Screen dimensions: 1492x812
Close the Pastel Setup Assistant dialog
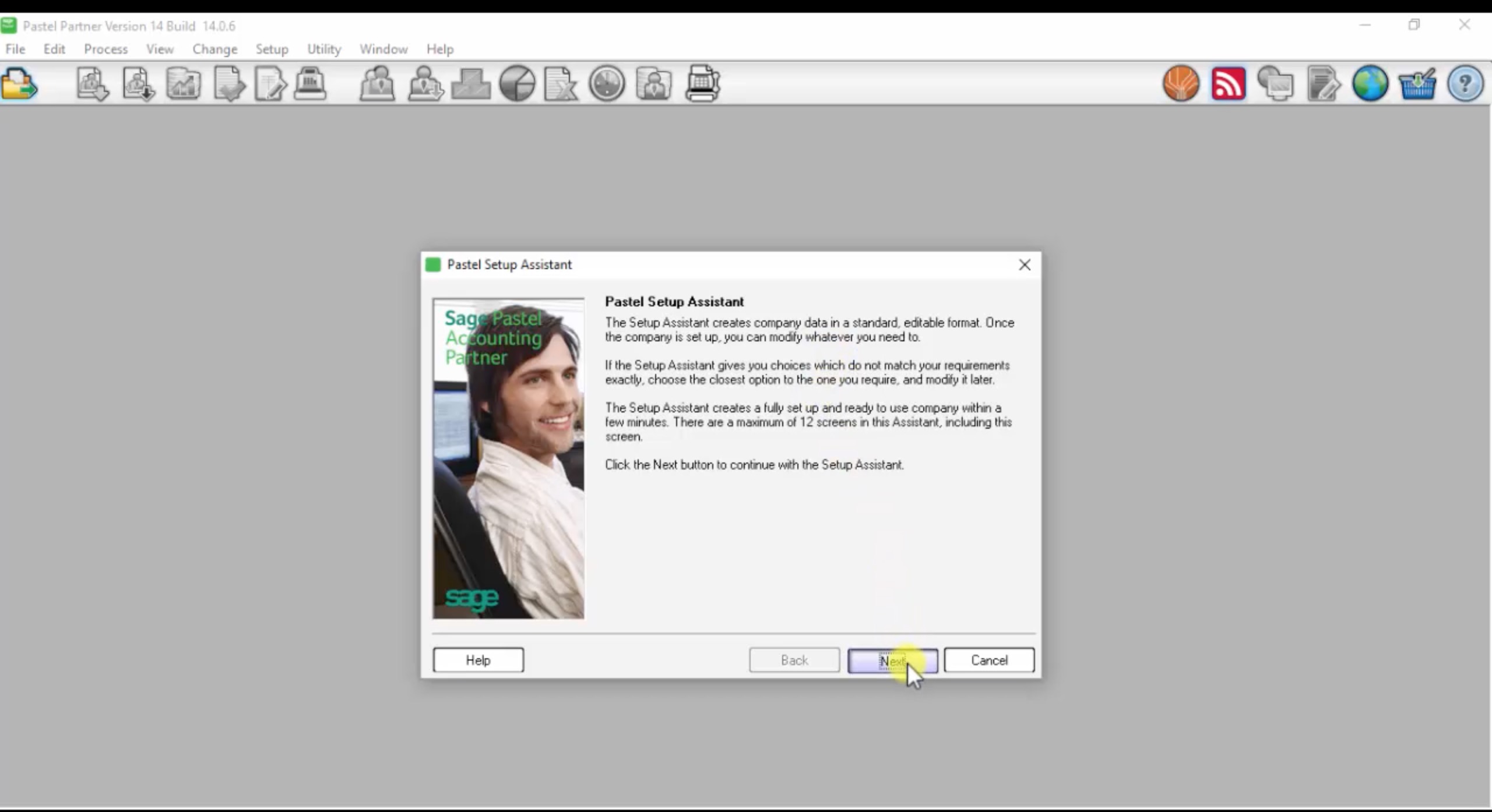(x=1024, y=265)
